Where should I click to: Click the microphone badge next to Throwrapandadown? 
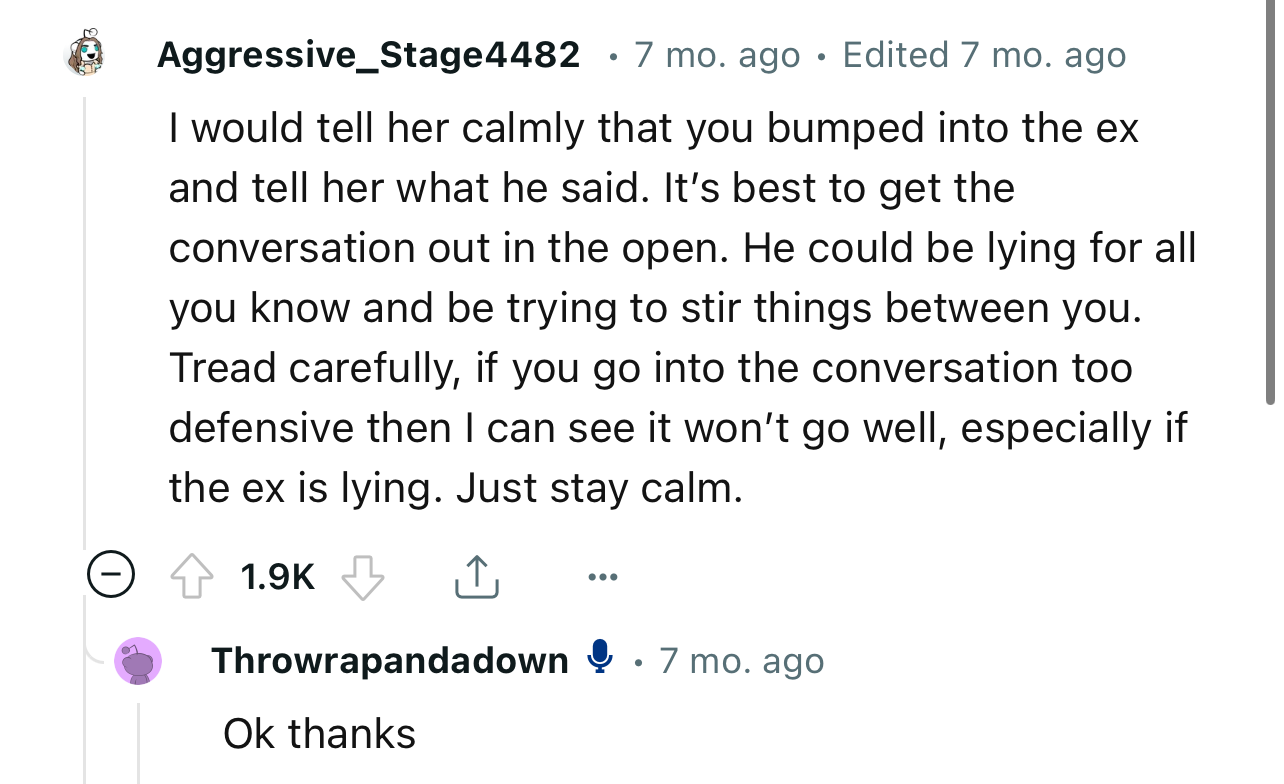[x=600, y=658]
